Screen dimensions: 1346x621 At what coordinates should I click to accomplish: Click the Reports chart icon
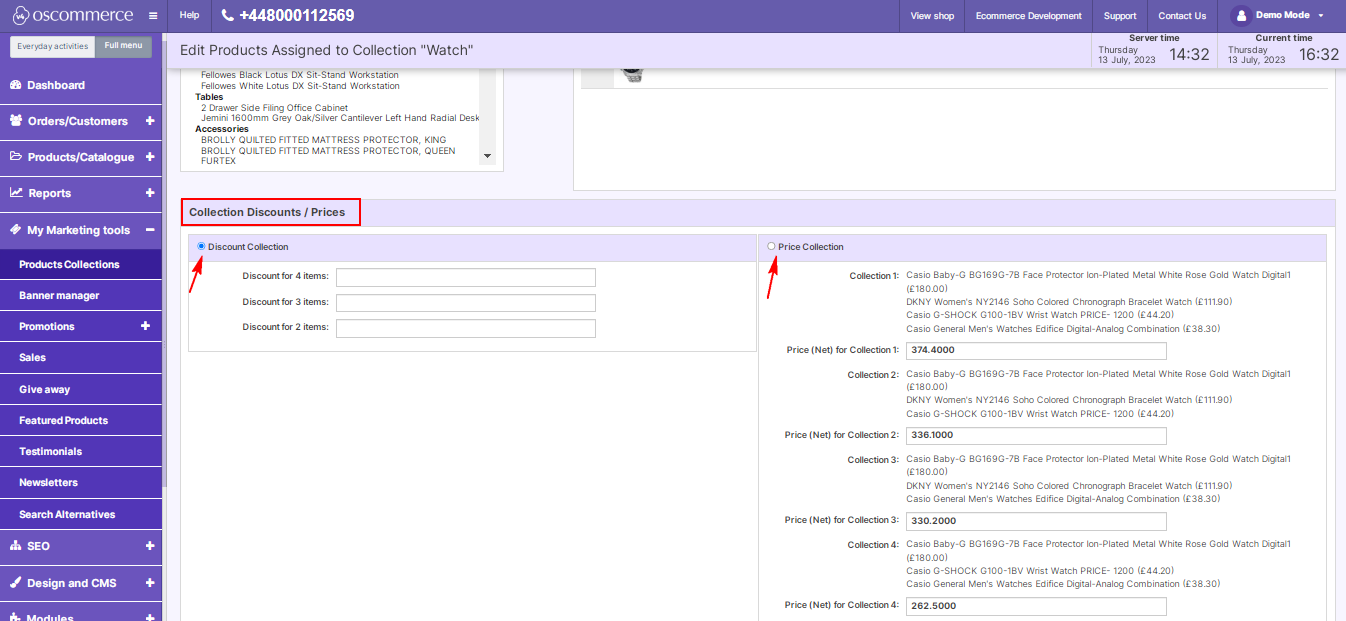click(16, 193)
